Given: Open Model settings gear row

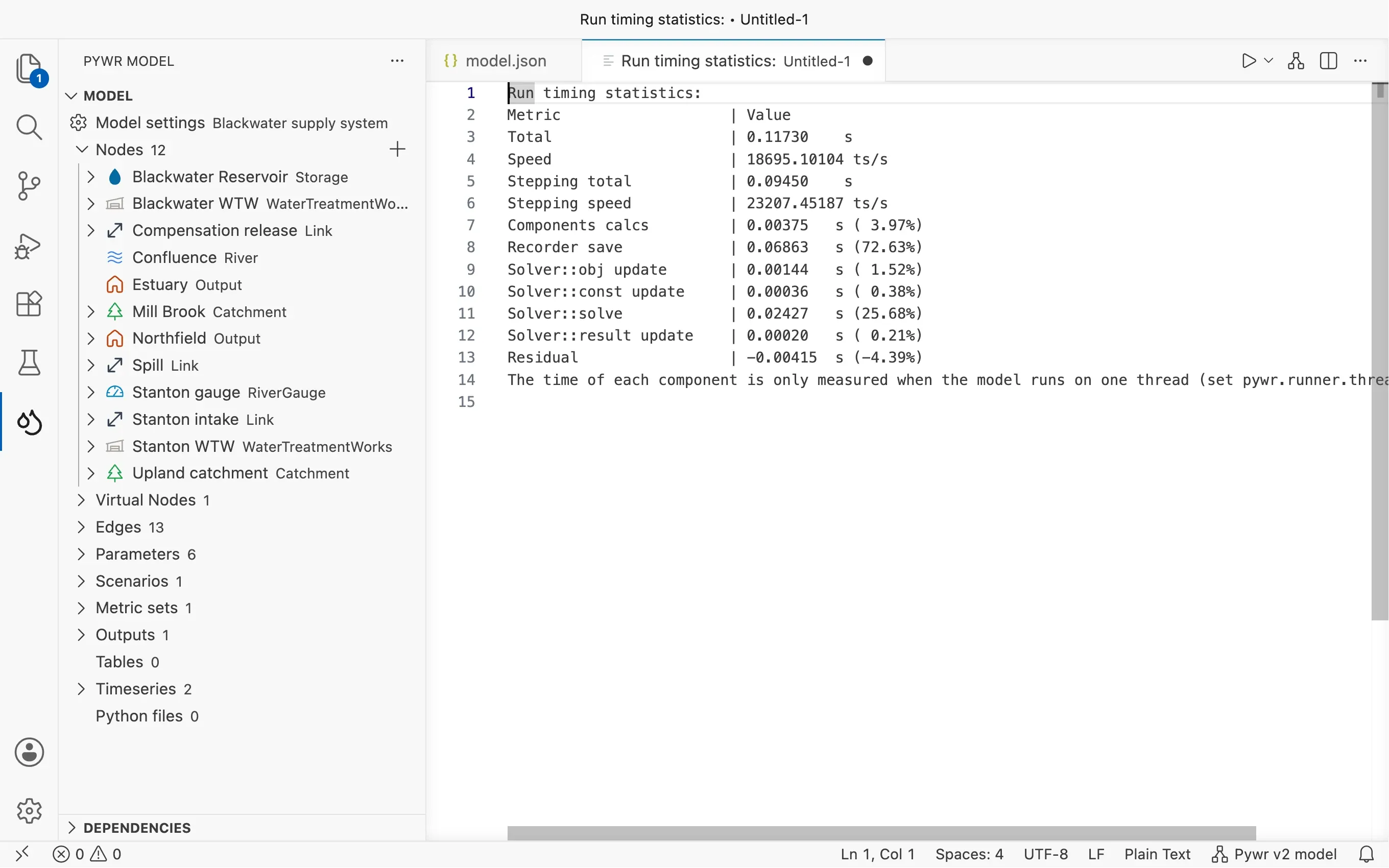Looking at the screenshot, I should pyautogui.click(x=241, y=123).
